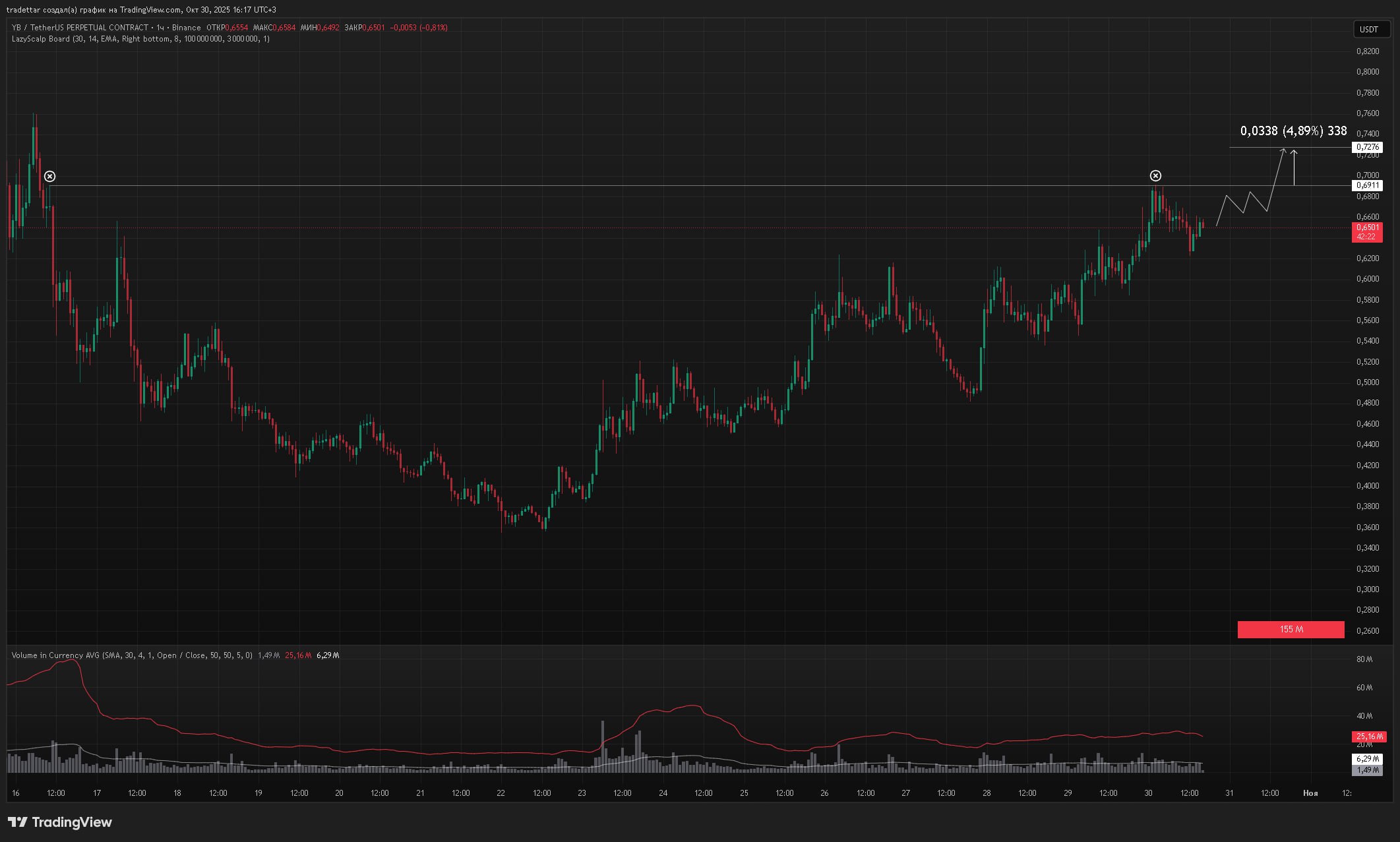The height and width of the screenshot is (842, 1400).
Task: Click the Ноя label on time axis
Action: click(1310, 793)
